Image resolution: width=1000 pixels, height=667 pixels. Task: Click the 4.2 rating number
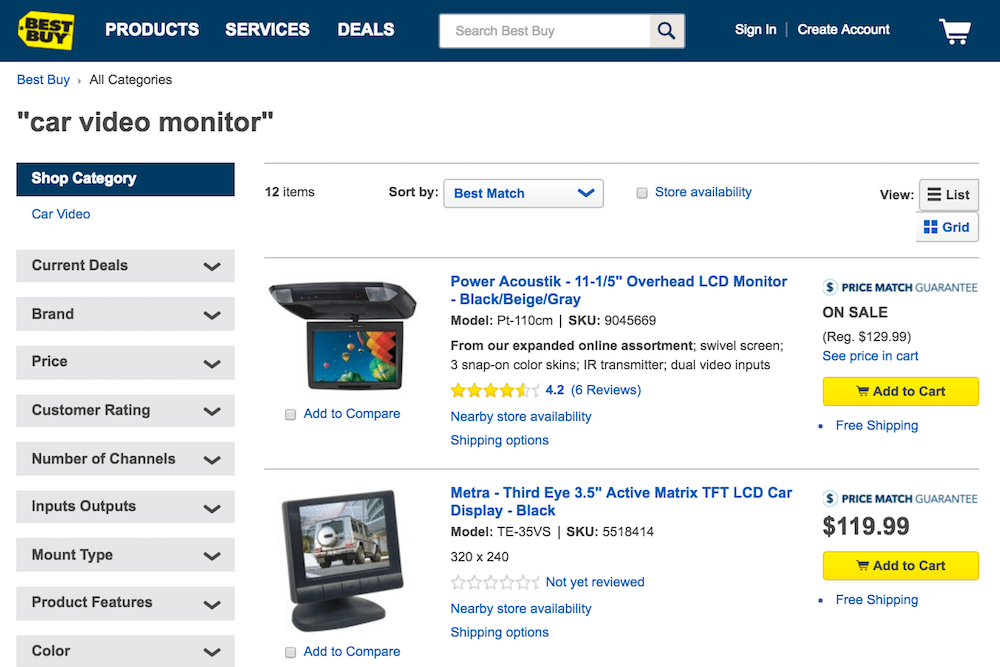(555, 390)
